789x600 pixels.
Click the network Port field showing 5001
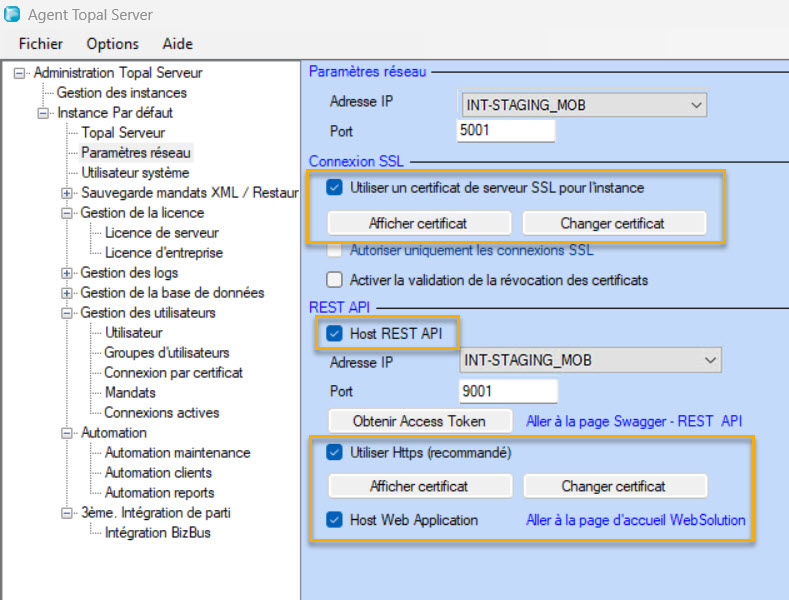coord(505,131)
